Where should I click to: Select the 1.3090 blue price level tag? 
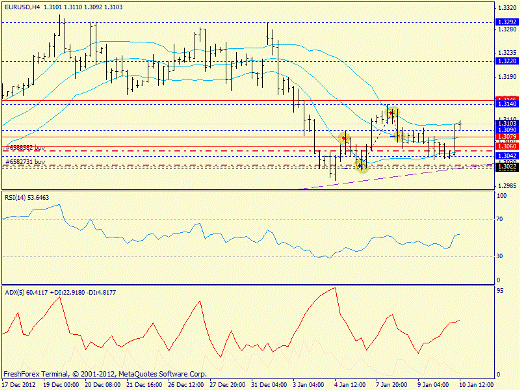[507, 130]
